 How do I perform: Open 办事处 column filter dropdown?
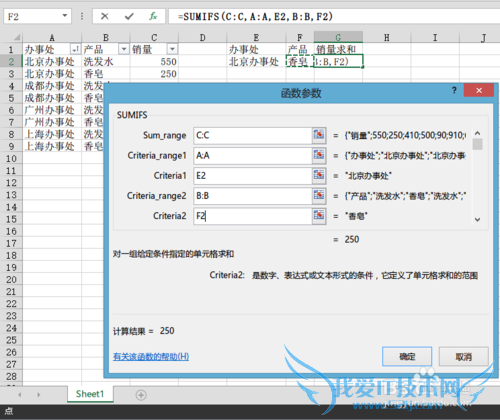click(75, 49)
